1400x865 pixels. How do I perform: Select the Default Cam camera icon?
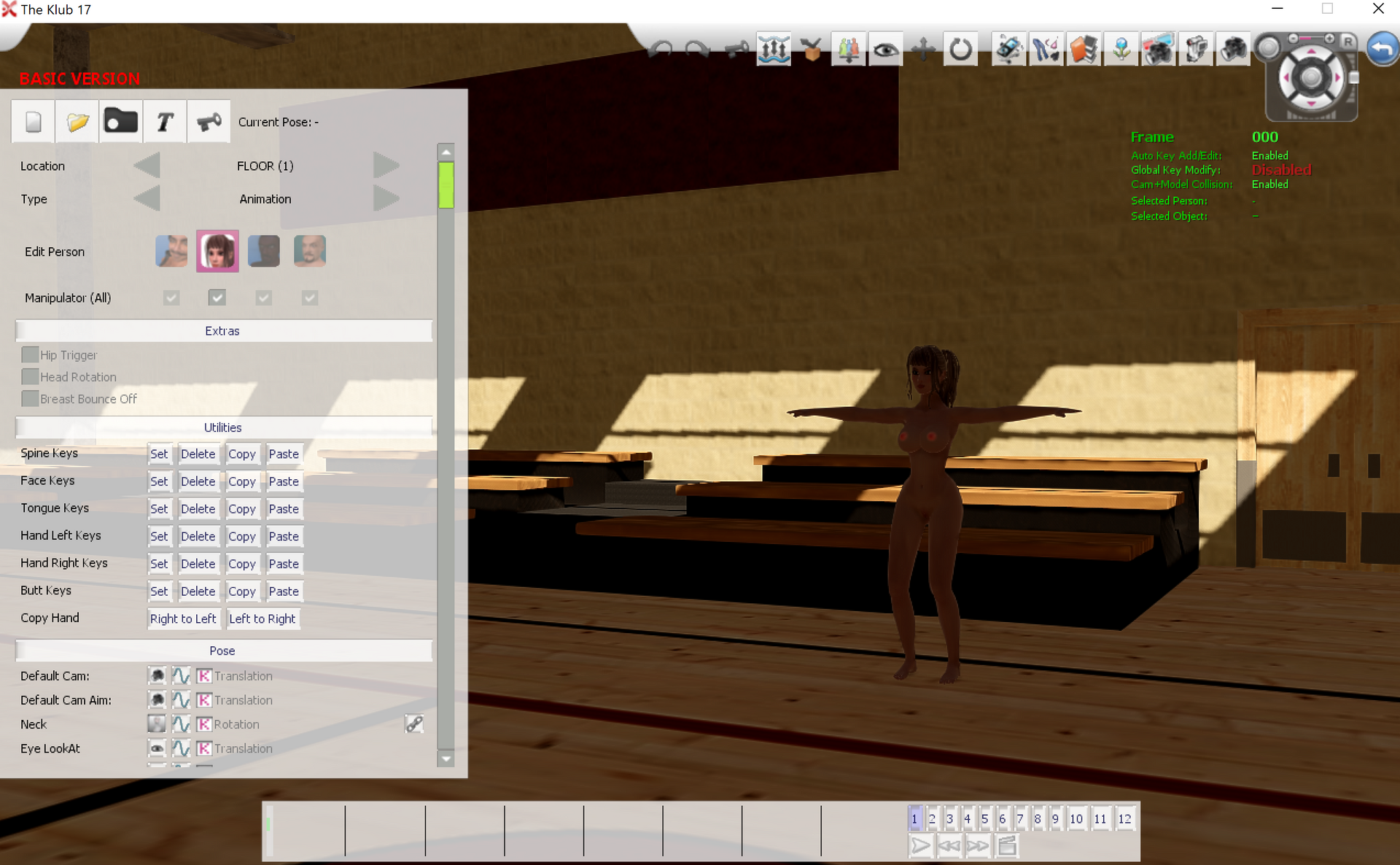pyautogui.click(x=157, y=676)
